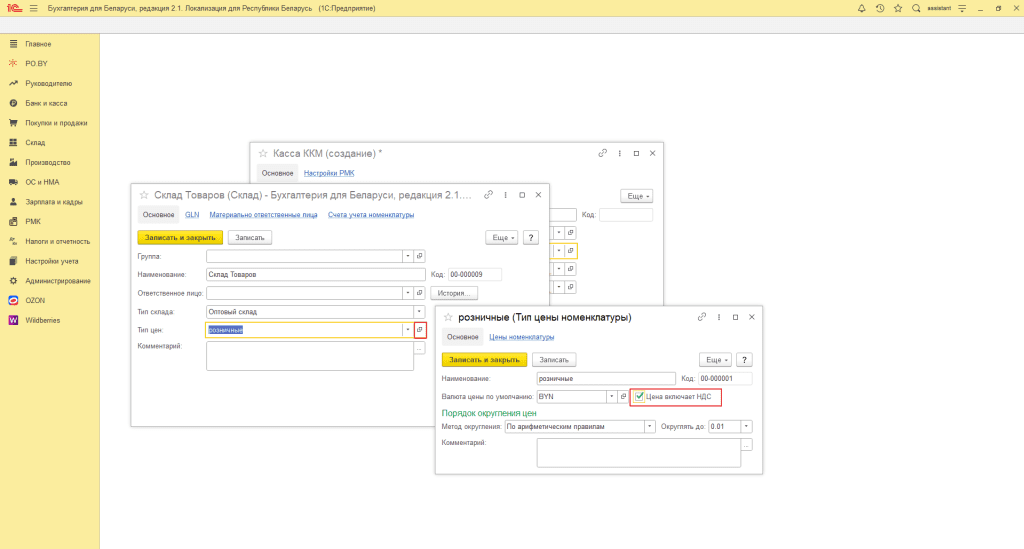
Task: Open Покупки и продажи section
Action: [x=50, y=123]
